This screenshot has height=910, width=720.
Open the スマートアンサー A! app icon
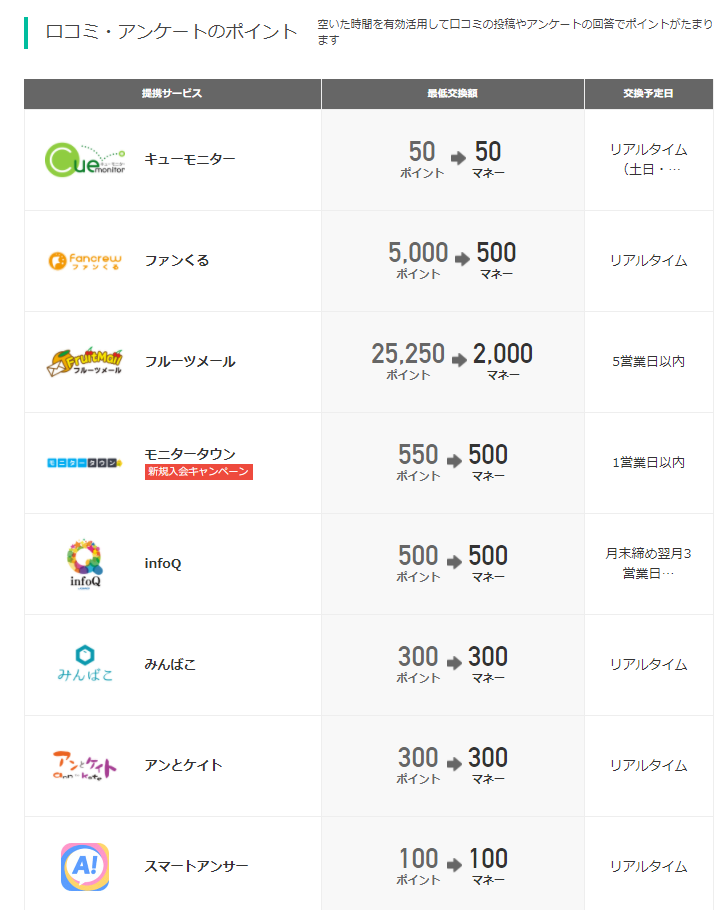(85, 866)
